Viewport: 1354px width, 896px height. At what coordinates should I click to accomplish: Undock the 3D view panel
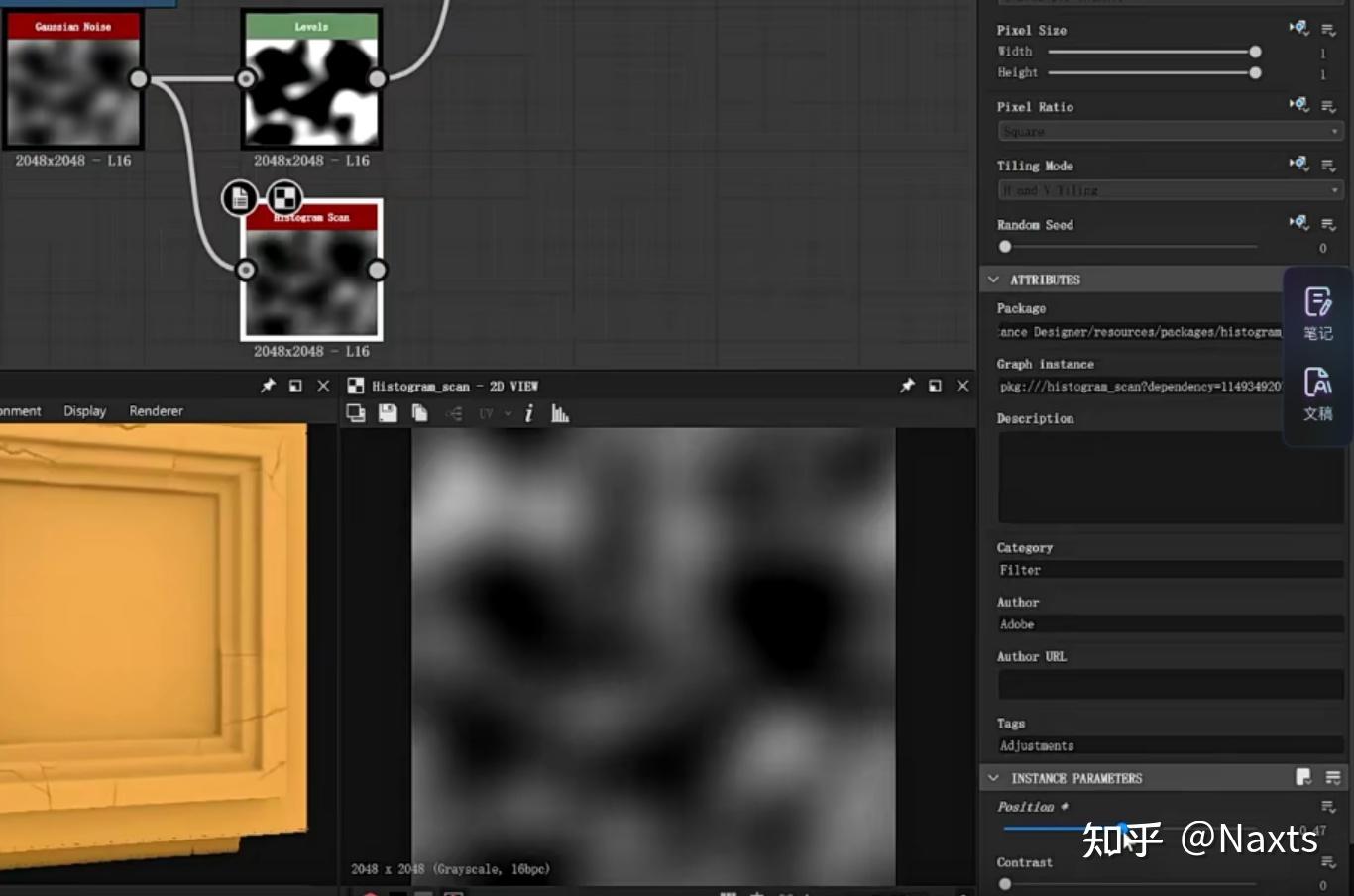point(295,386)
